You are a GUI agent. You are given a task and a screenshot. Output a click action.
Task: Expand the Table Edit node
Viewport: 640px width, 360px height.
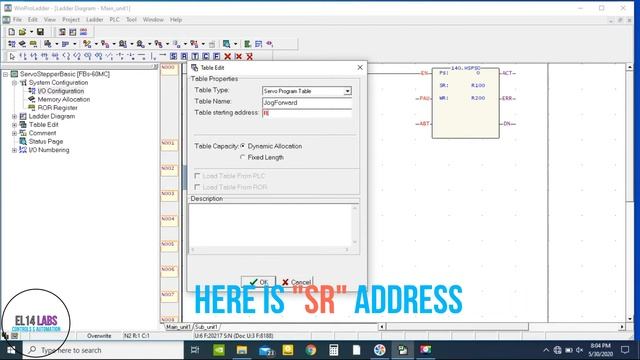(14, 124)
